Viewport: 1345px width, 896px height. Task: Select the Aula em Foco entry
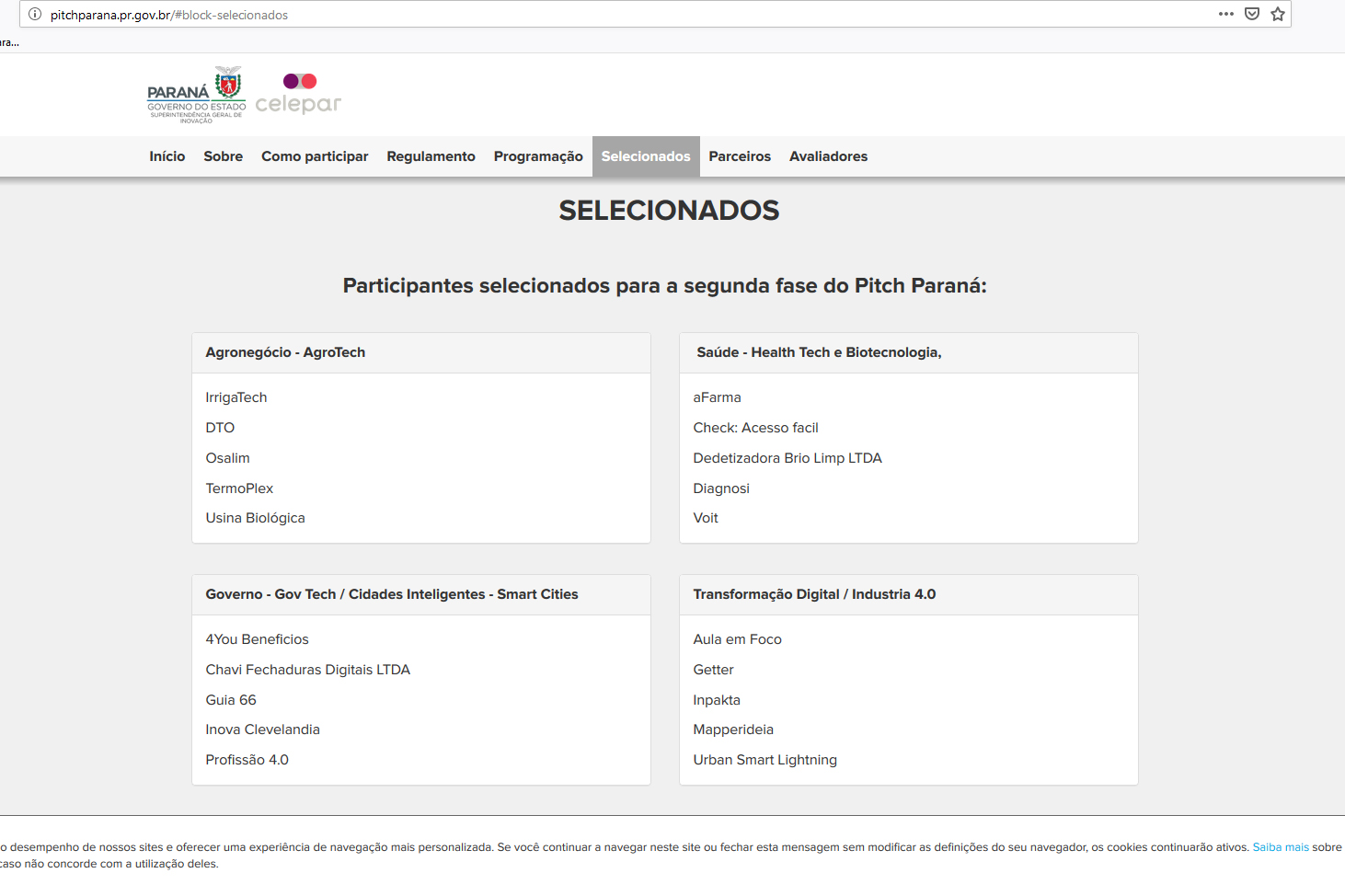(x=737, y=639)
